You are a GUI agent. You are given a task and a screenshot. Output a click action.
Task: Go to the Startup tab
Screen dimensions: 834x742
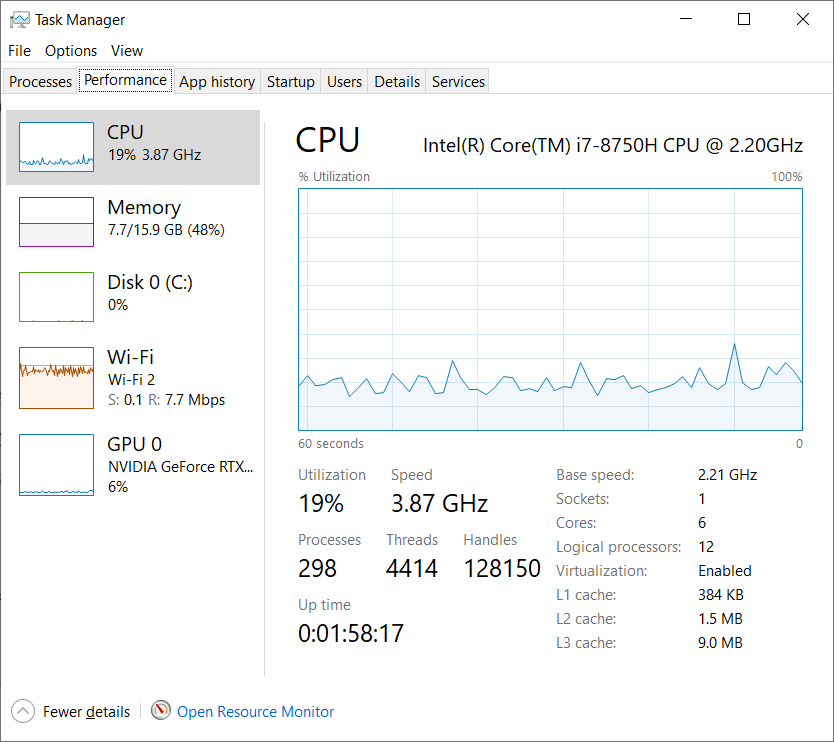(x=290, y=81)
